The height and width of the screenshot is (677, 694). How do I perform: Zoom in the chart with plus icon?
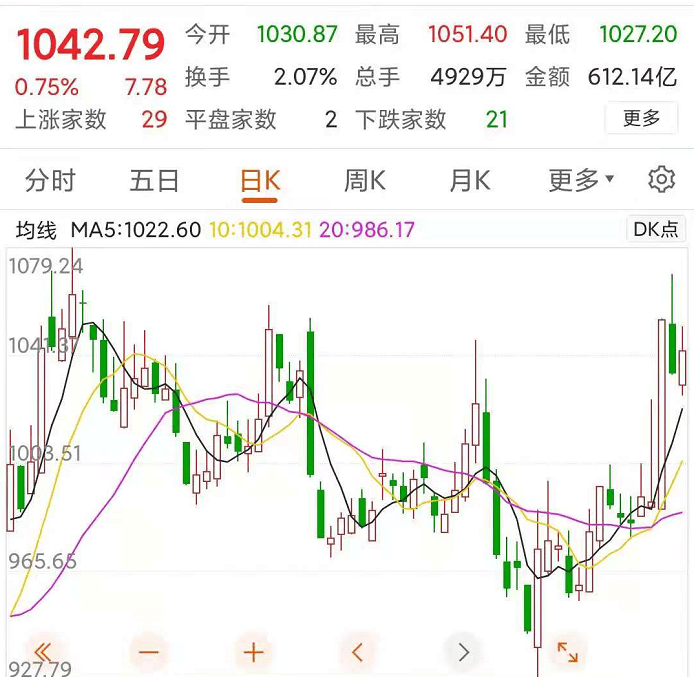pos(254,653)
